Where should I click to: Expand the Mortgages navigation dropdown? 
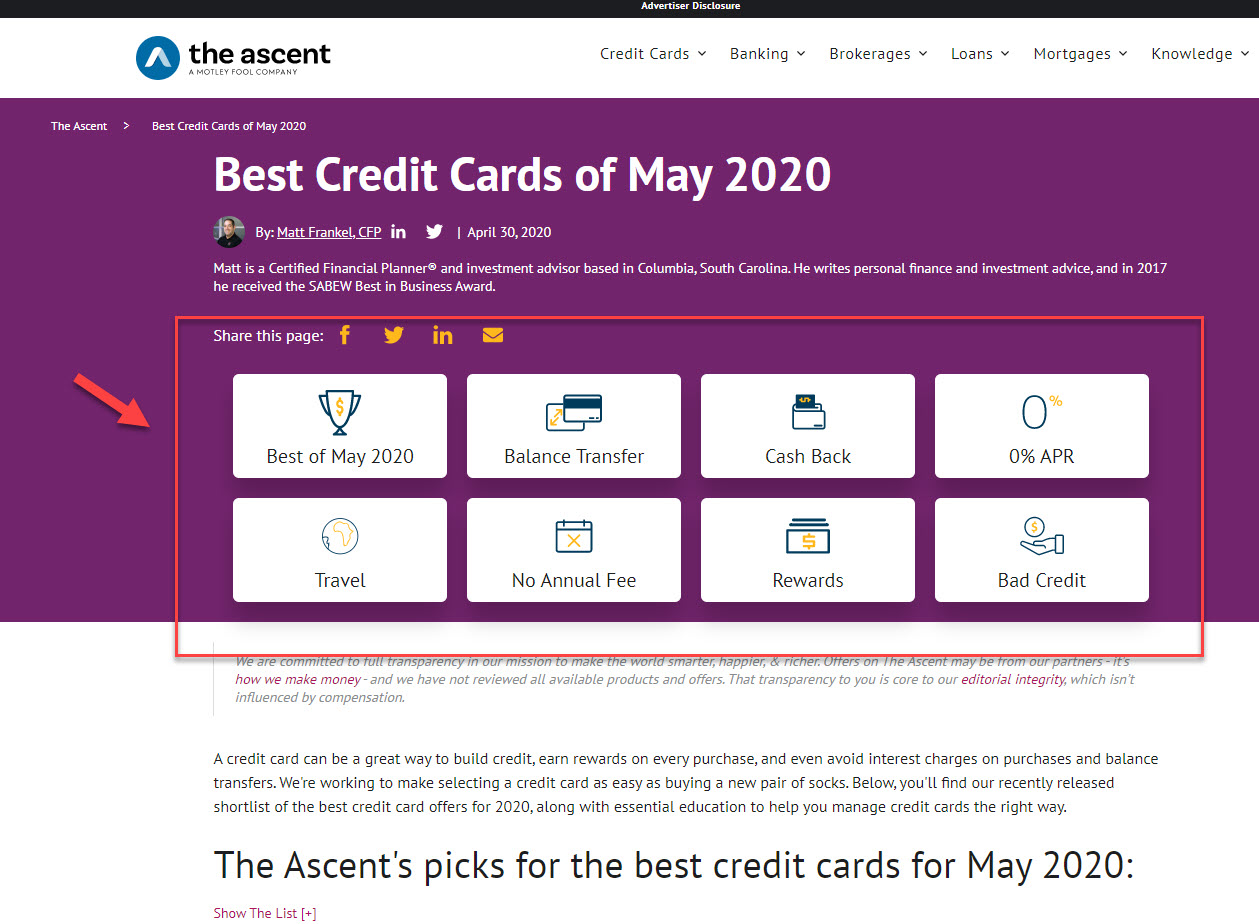click(1080, 54)
